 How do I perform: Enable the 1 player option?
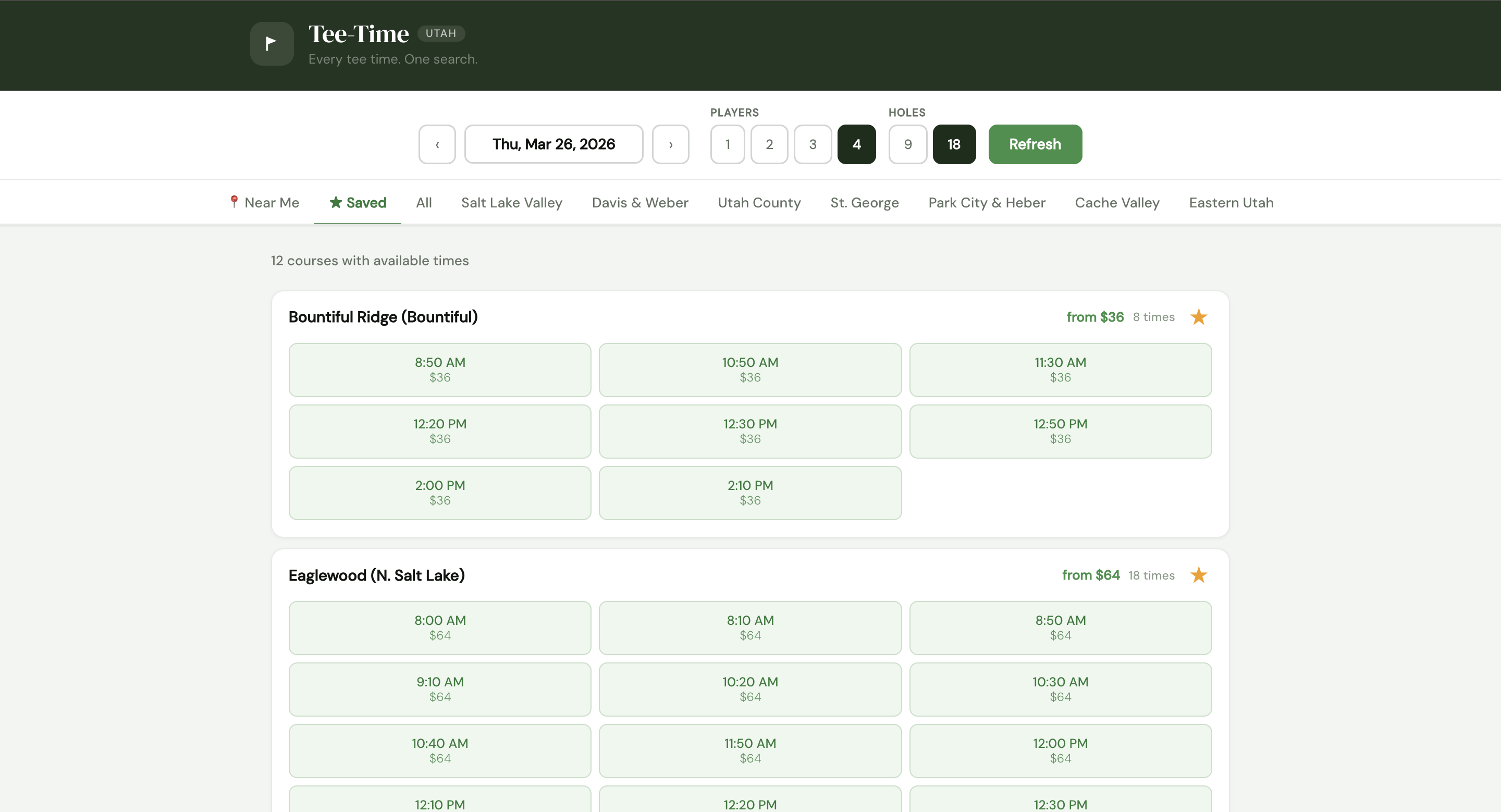[727, 144]
